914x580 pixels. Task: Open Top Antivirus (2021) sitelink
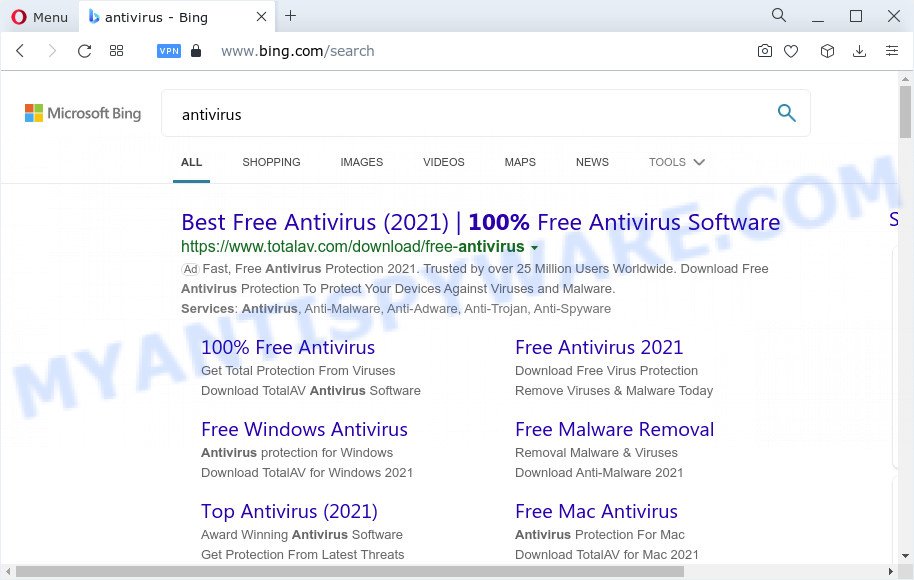click(289, 511)
